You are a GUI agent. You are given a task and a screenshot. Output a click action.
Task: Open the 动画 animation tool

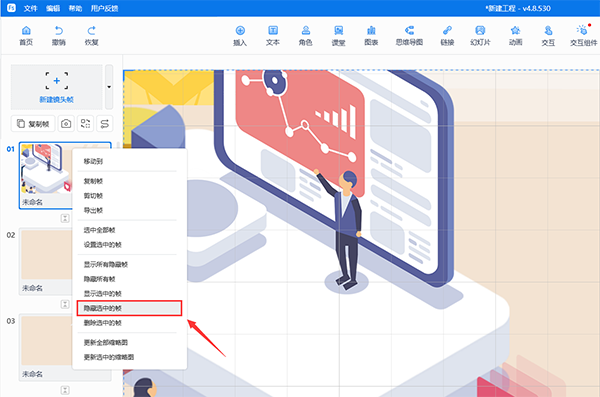(x=515, y=36)
